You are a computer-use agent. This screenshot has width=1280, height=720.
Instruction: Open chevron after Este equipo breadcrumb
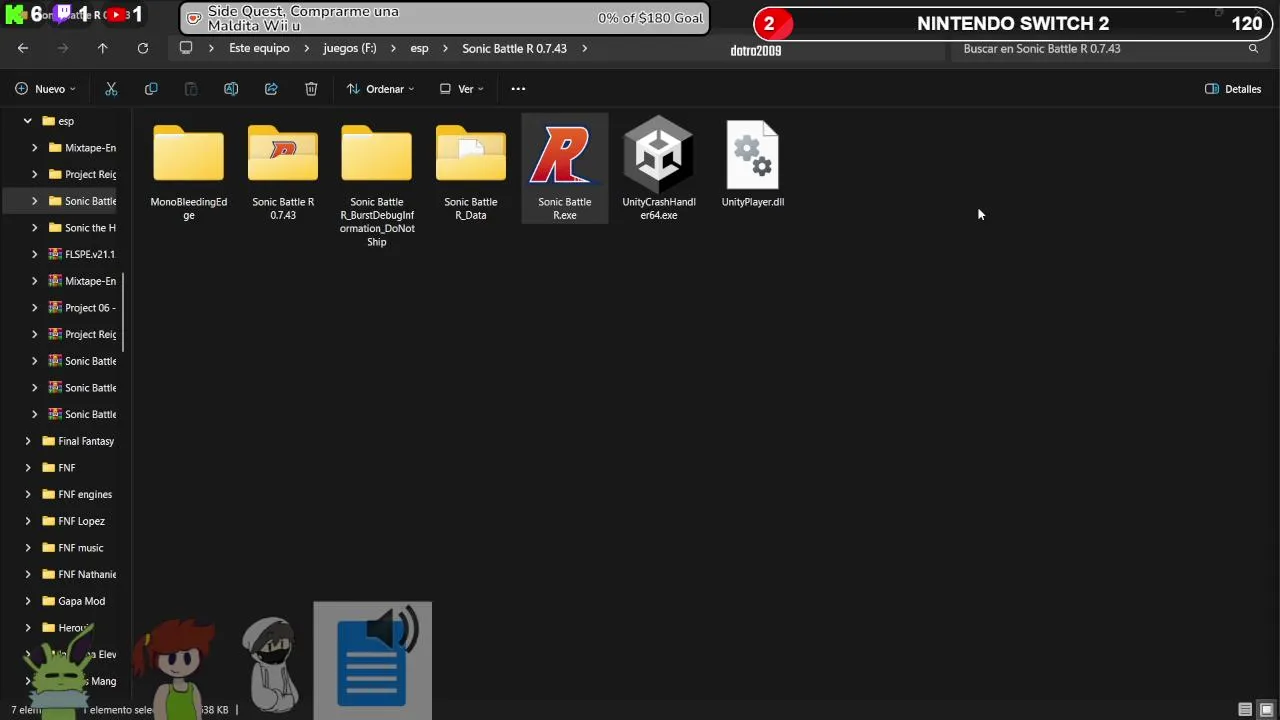pyautogui.click(x=306, y=48)
